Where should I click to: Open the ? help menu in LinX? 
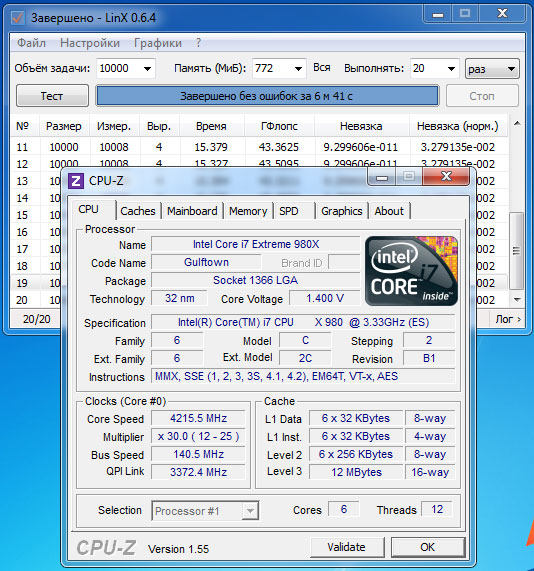pos(198,43)
